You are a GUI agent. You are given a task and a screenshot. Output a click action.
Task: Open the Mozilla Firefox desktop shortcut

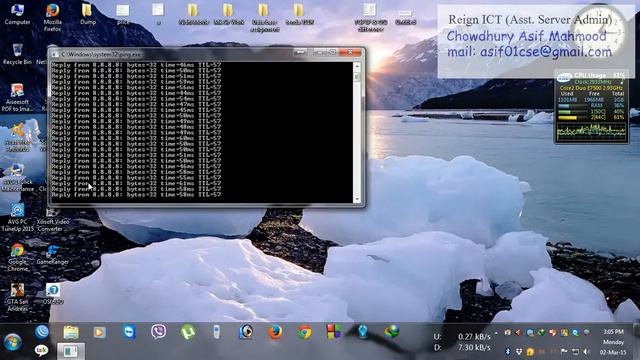coord(52,17)
